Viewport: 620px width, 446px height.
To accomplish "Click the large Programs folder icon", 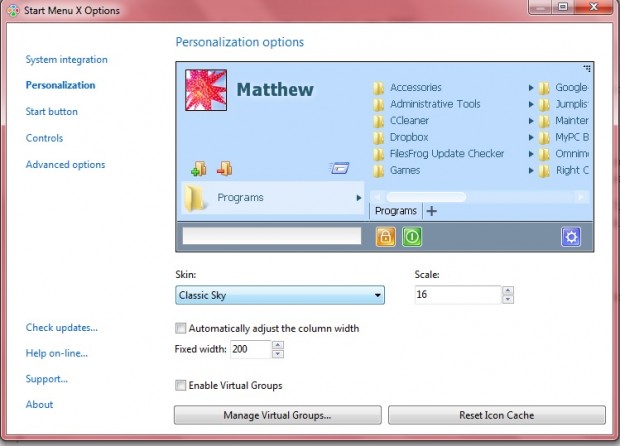I will (x=195, y=198).
